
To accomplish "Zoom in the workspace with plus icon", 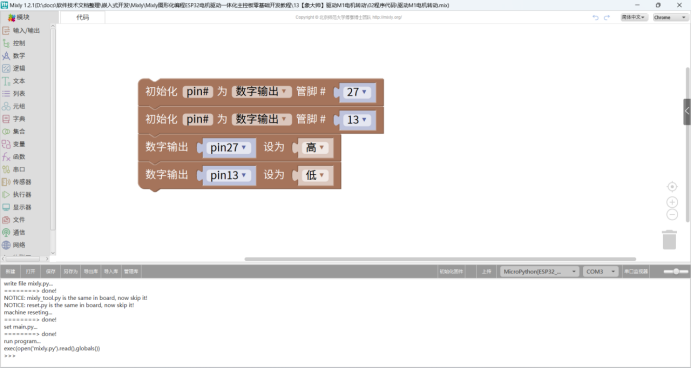I will tap(672, 202).
